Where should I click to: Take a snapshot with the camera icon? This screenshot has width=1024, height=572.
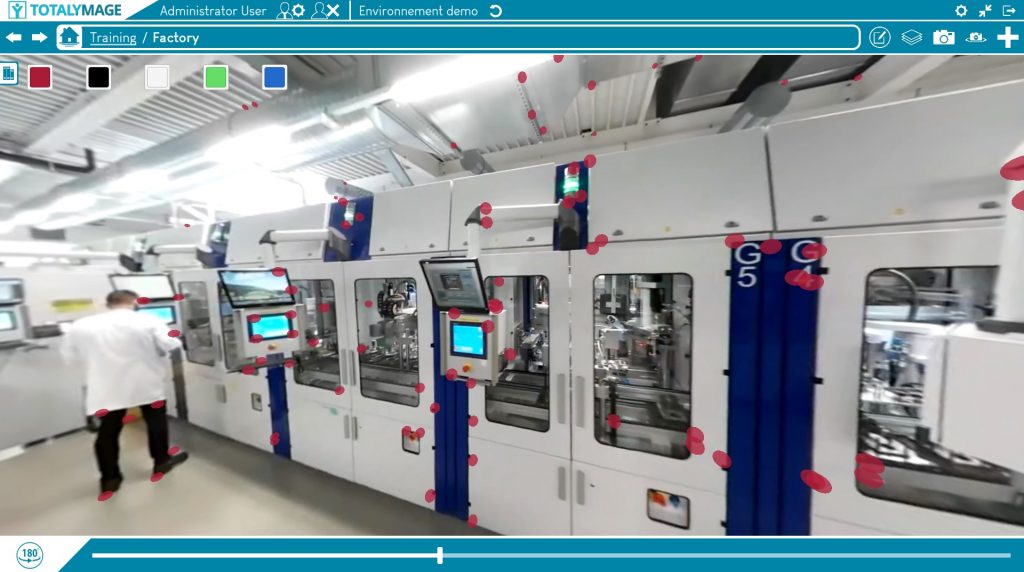[x=944, y=38]
